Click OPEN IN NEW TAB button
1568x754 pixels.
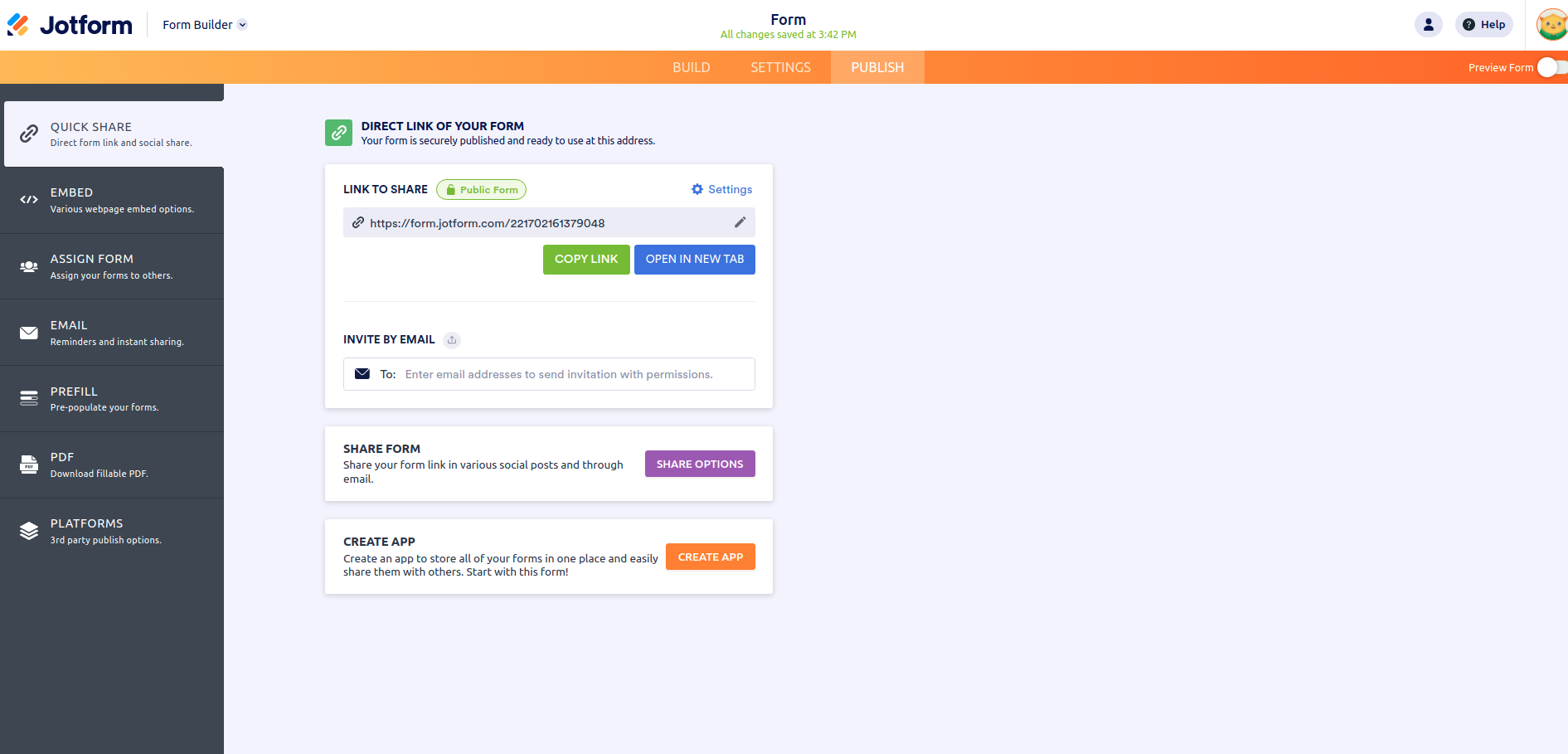(x=694, y=260)
